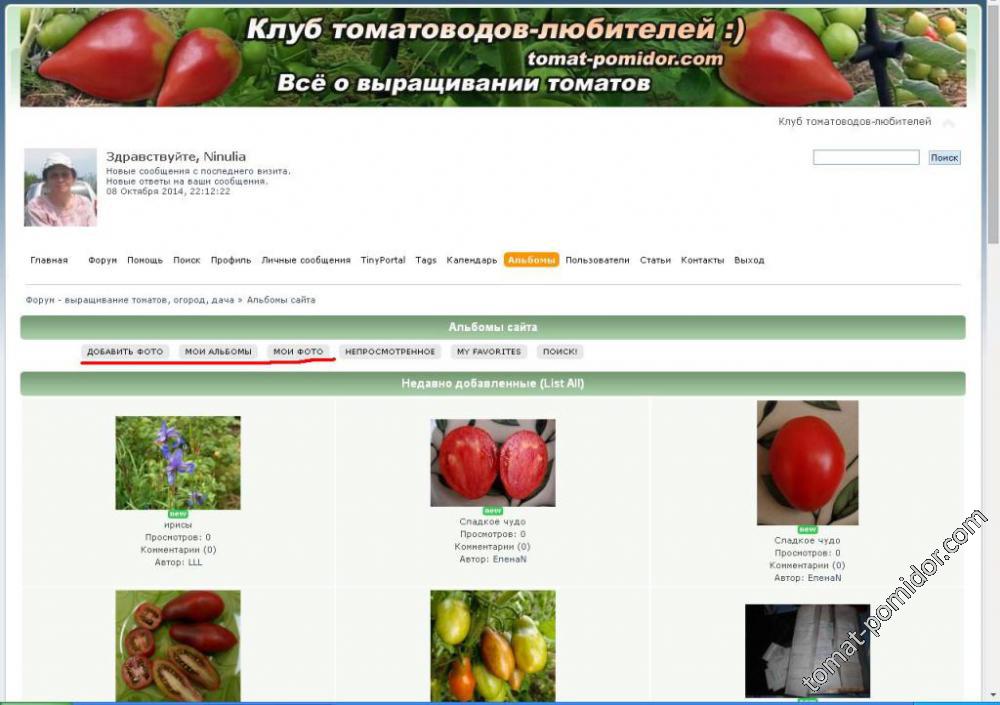Open the whole red tomato thumbnail
The width and height of the screenshot is (1000, 705).
[x=807, y=462]
